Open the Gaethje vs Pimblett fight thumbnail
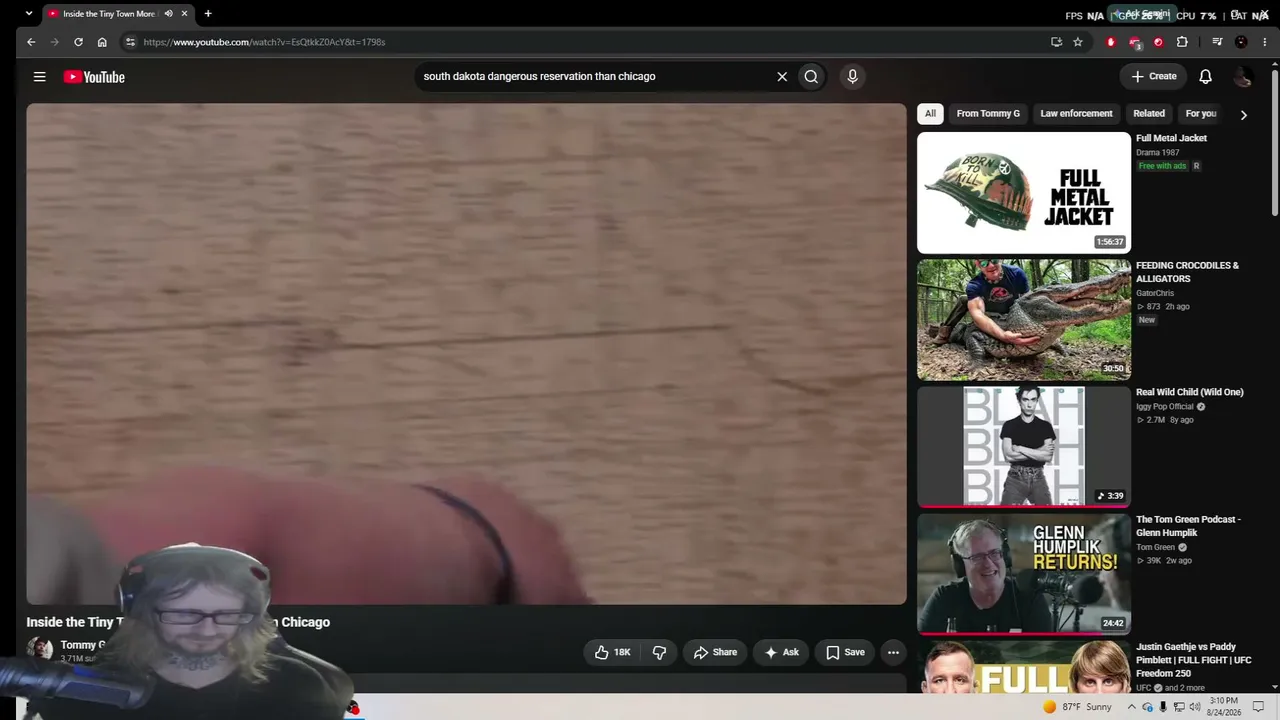 tap(1024, 667)
